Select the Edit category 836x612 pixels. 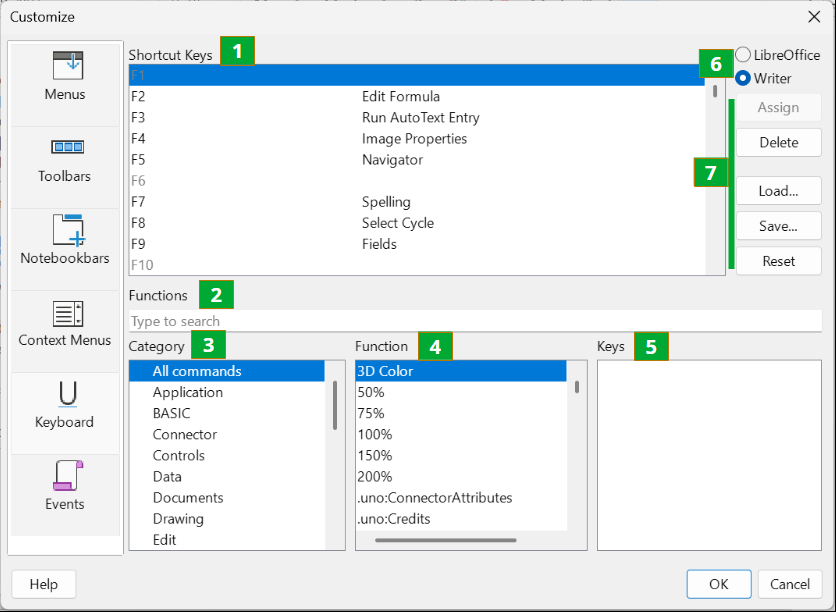[227, 539]
